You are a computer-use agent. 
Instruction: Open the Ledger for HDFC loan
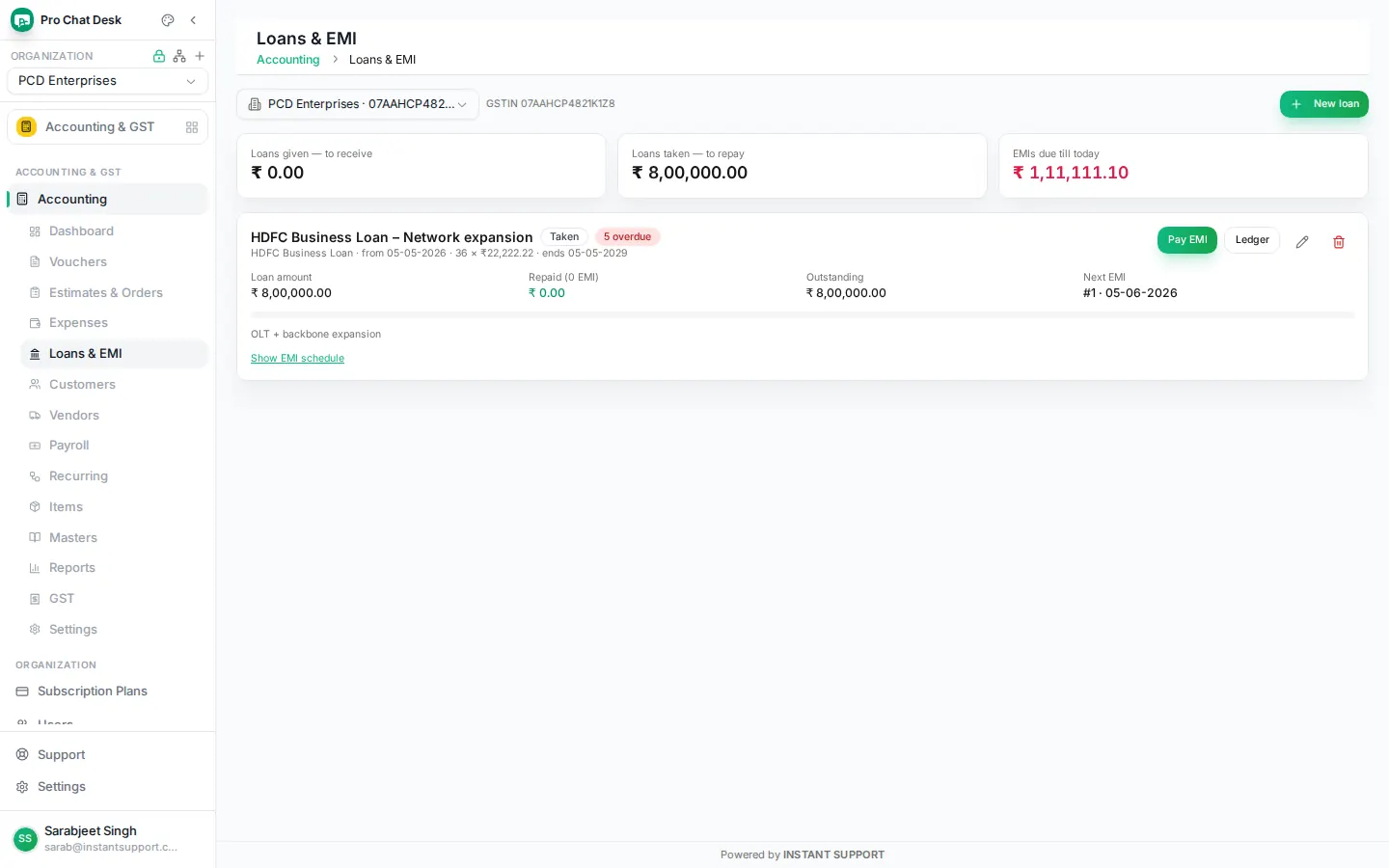pyautogui.click(x=1252, y=240)
